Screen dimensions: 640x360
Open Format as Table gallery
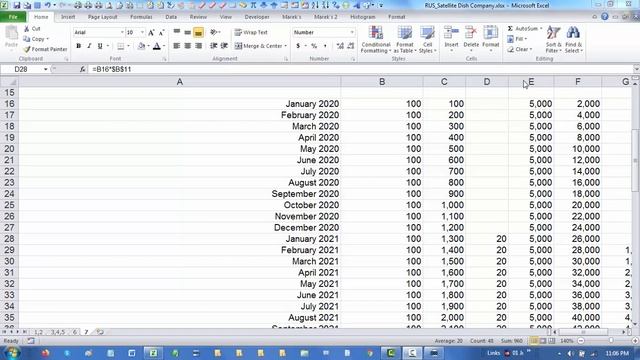pos(404,40)
